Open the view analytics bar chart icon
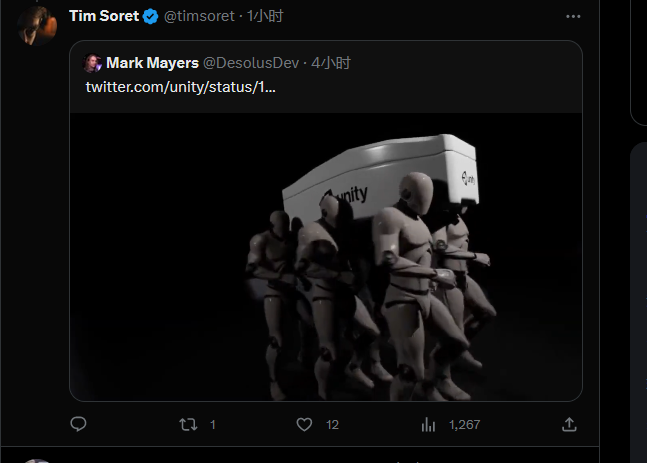The height and width of the screenshot is (463, 647). pos(428,424)
